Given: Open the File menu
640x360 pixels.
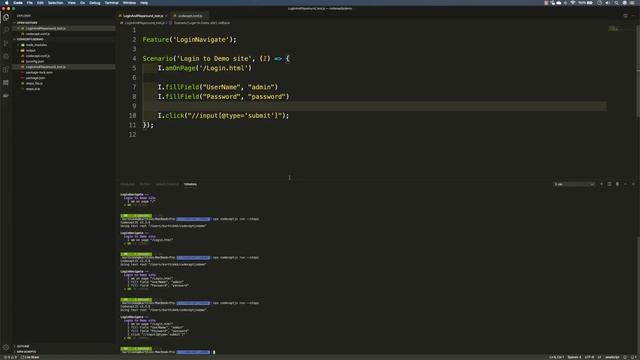Looking at the screenshot, I should pos(29,3).
